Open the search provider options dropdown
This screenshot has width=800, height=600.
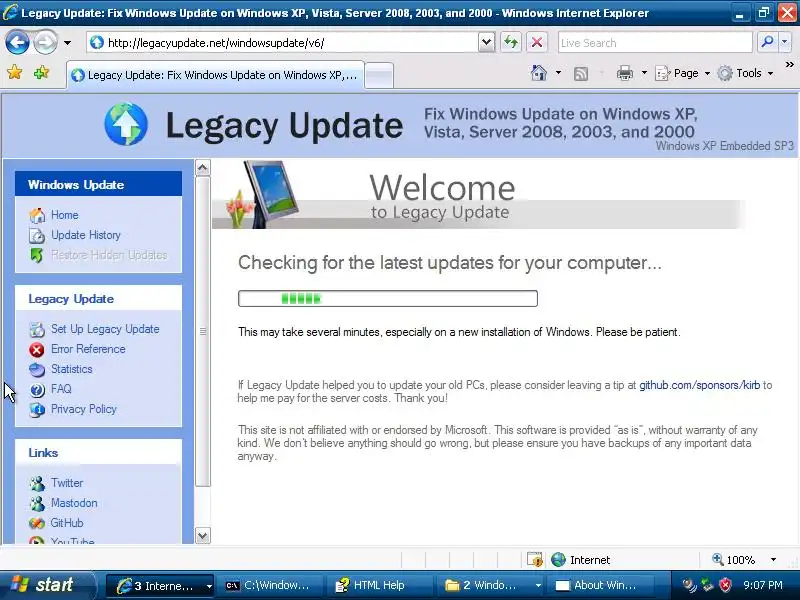(785, 42)
